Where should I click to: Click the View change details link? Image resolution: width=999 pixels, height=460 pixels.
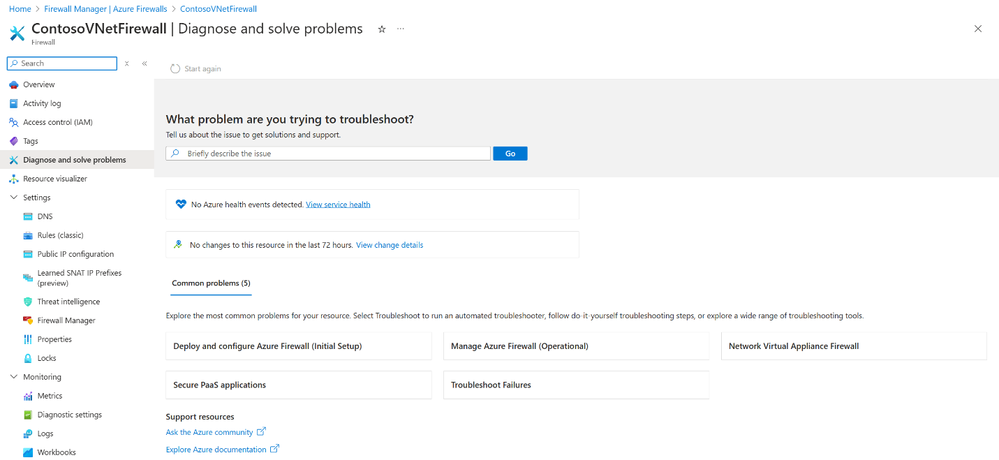click(389, 245)
